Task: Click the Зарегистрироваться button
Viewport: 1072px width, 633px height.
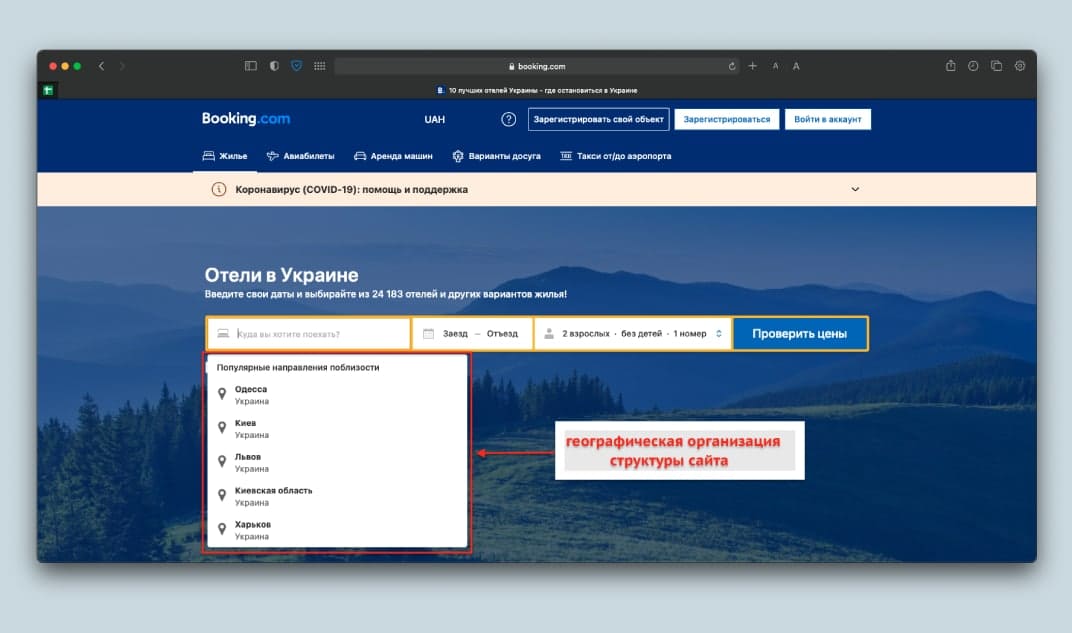Action: click(727, 120)
